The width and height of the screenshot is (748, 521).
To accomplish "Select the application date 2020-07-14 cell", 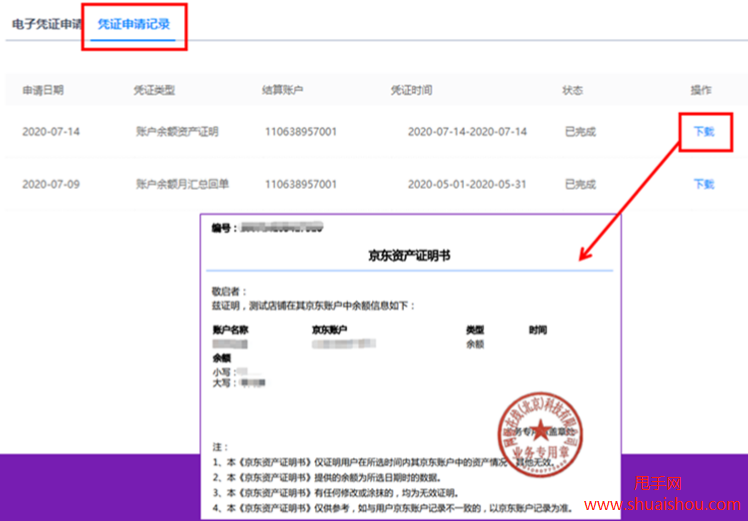I will tap(51, 132).
